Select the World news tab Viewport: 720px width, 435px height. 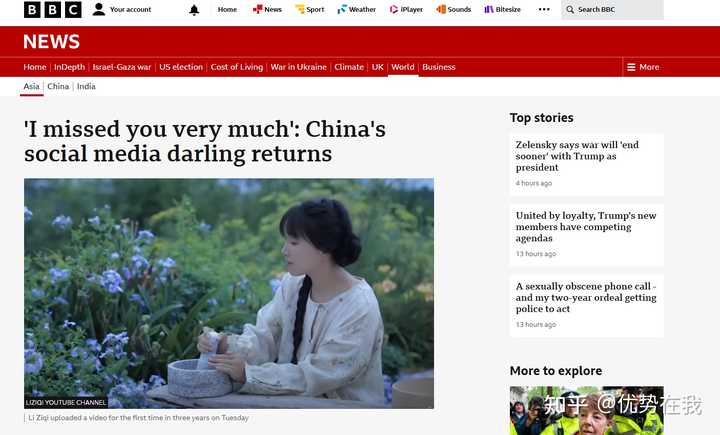(x=403, y=67)
